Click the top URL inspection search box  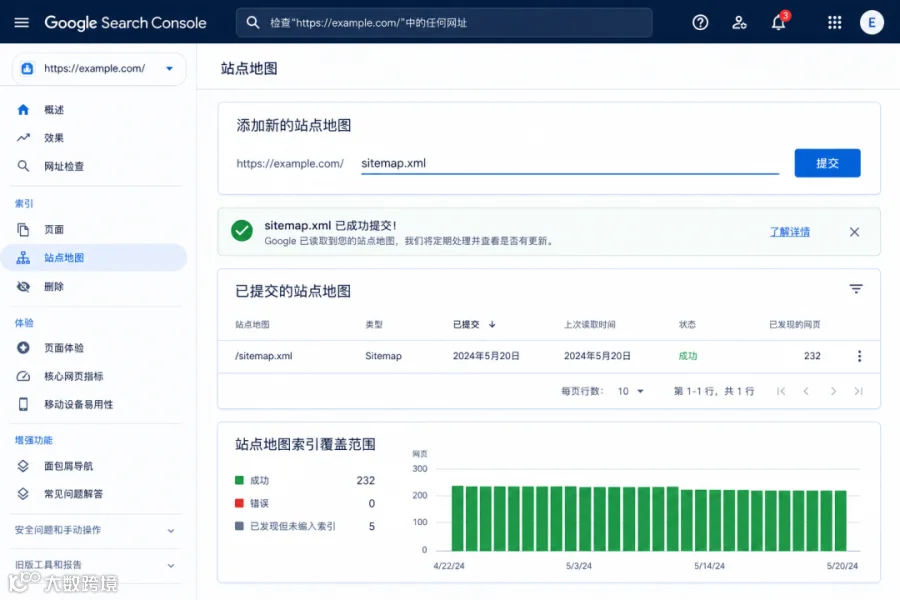point(444,22)
